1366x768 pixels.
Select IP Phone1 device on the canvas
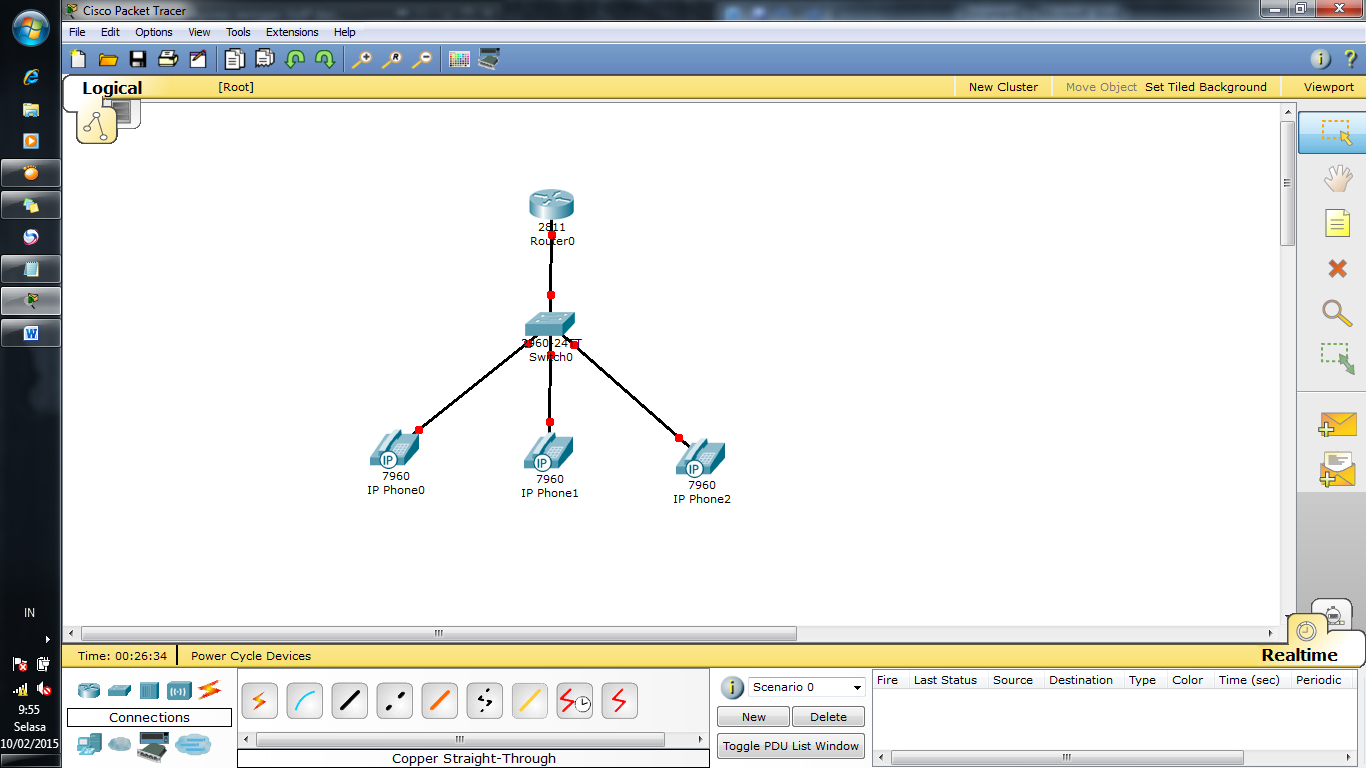[x=548, y=453]
